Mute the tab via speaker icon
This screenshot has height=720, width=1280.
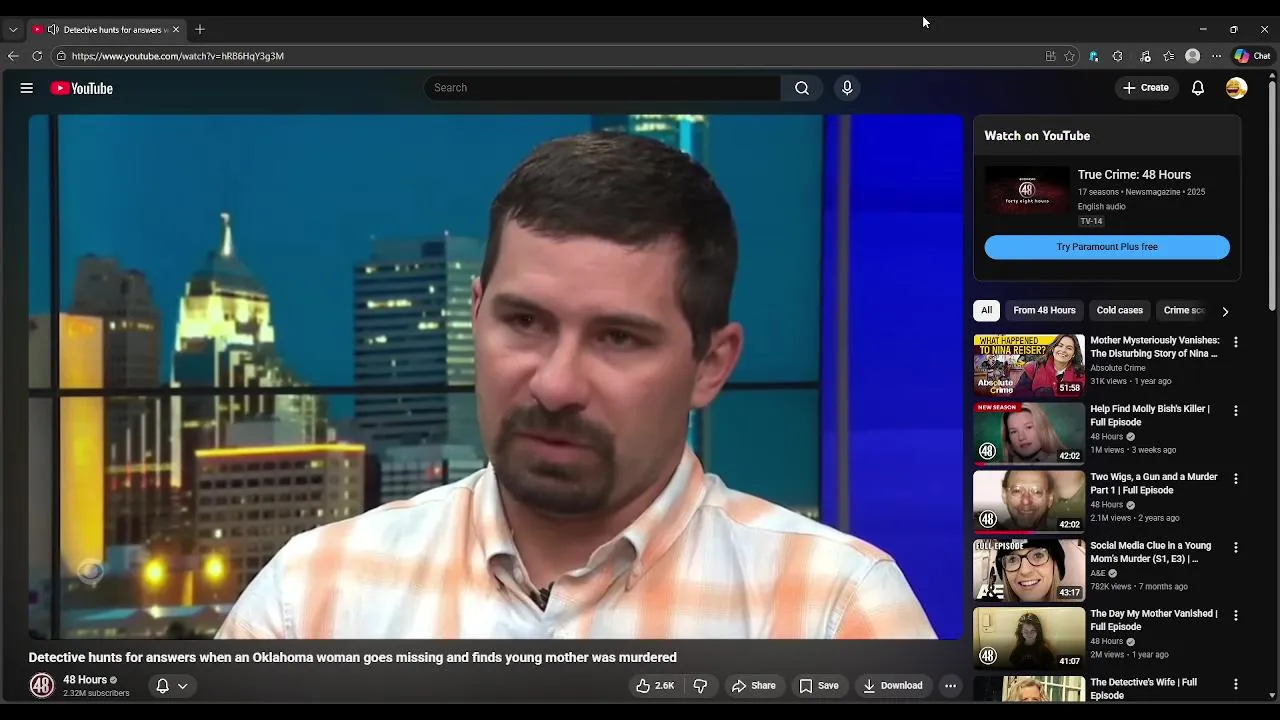pos(53,29)
